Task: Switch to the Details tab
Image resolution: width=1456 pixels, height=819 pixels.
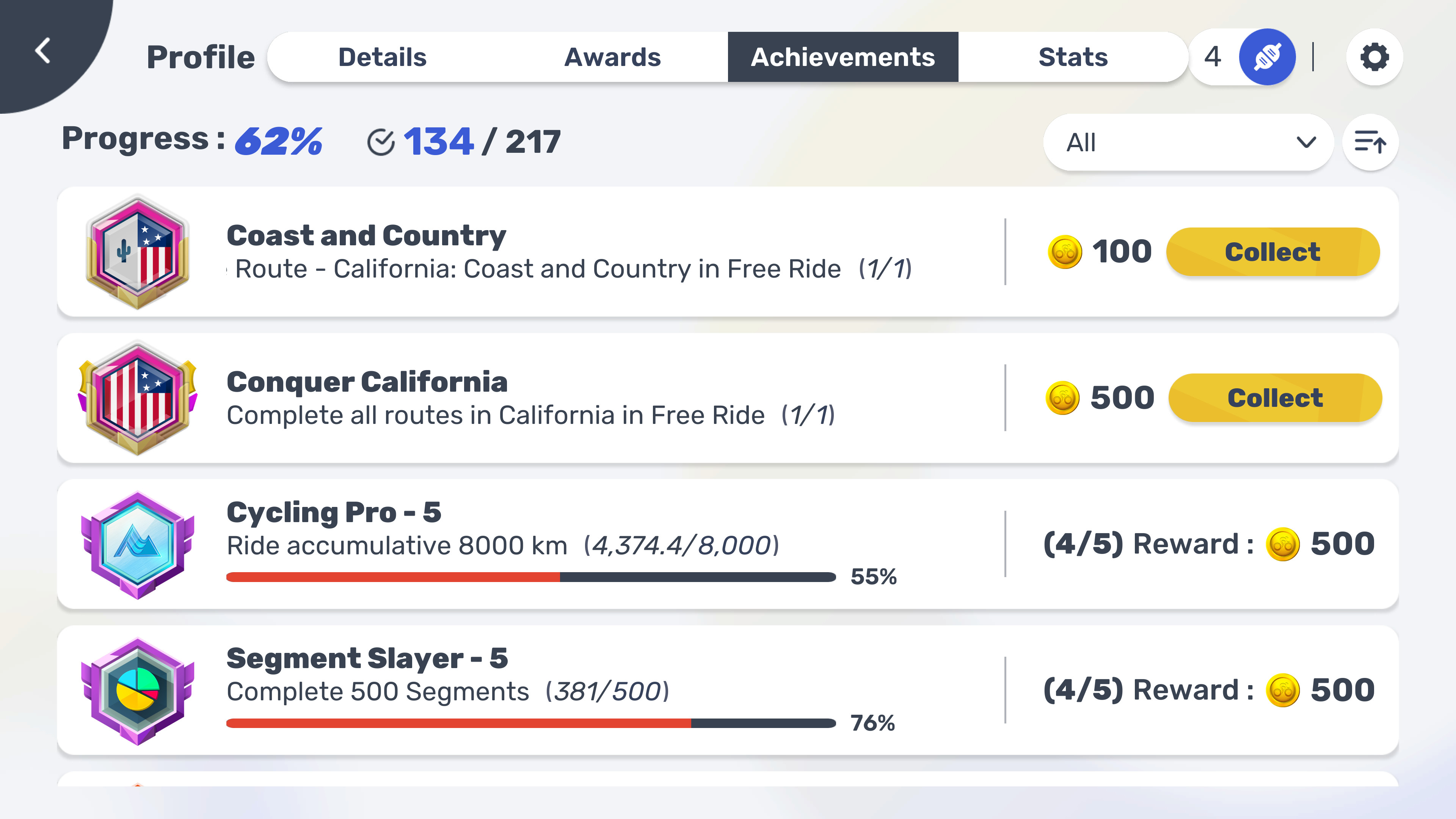Action: click(x=382, y=57)
